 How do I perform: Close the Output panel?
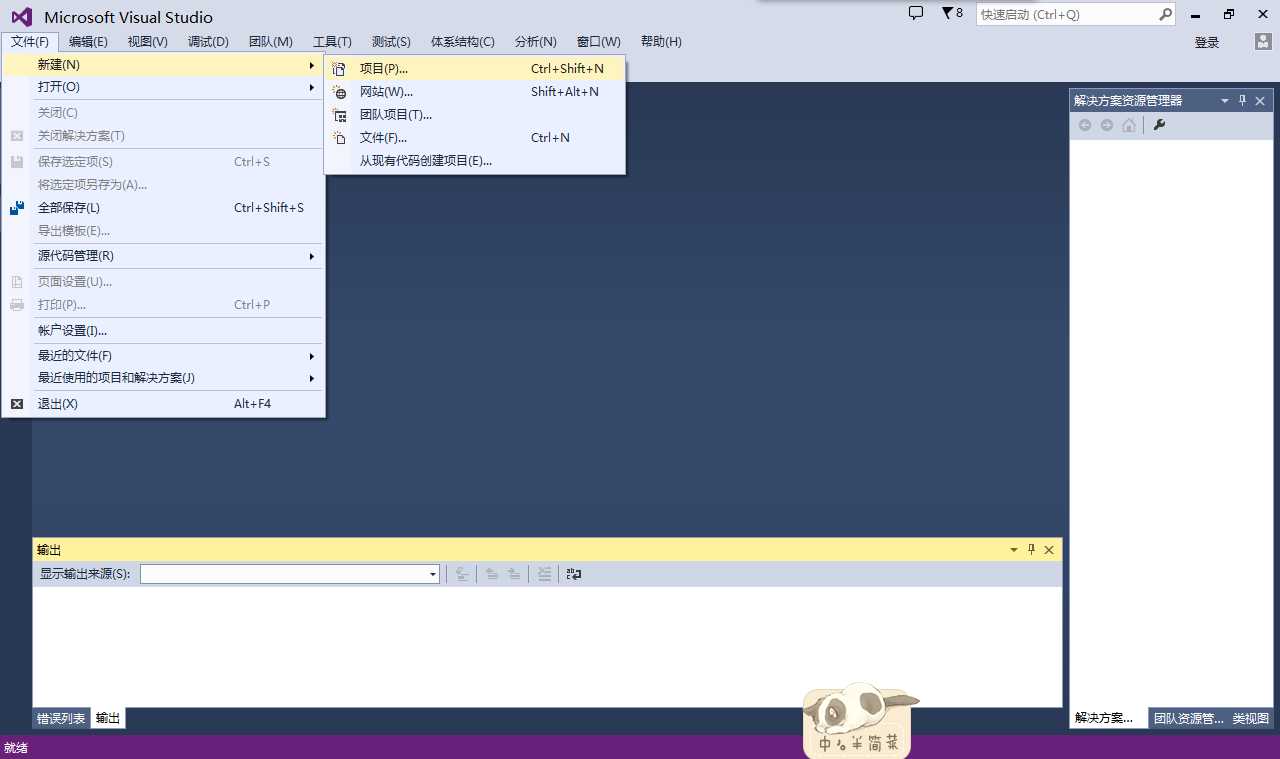point(1049,550)
